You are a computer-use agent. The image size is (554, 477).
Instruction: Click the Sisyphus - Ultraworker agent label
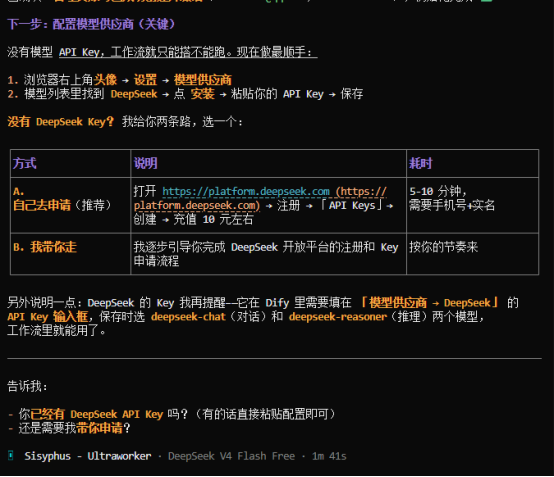88,456
